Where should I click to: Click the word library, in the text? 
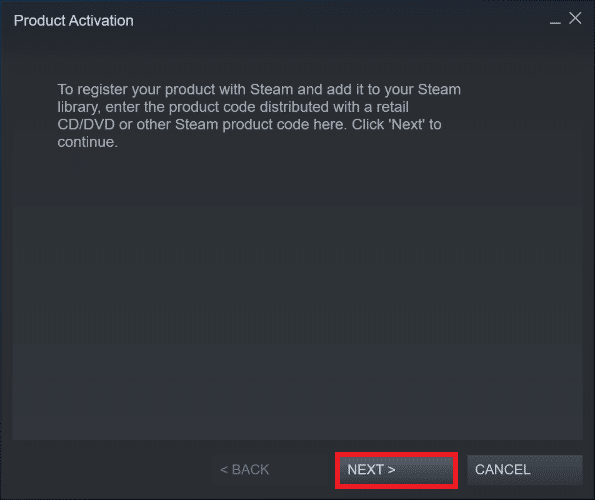[79, 107]
